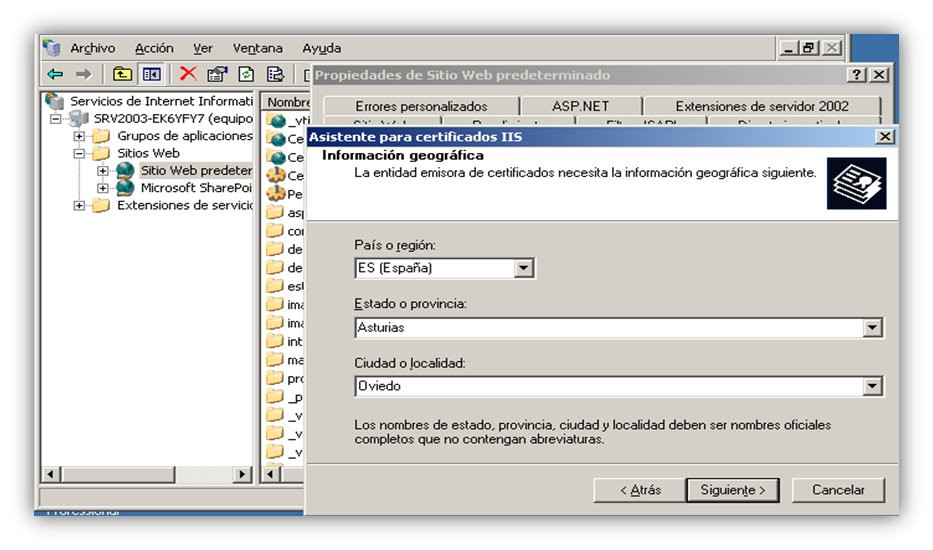
Task: Click the tree pane horizontal scrollbar thumb
Action: click(117, 474)
